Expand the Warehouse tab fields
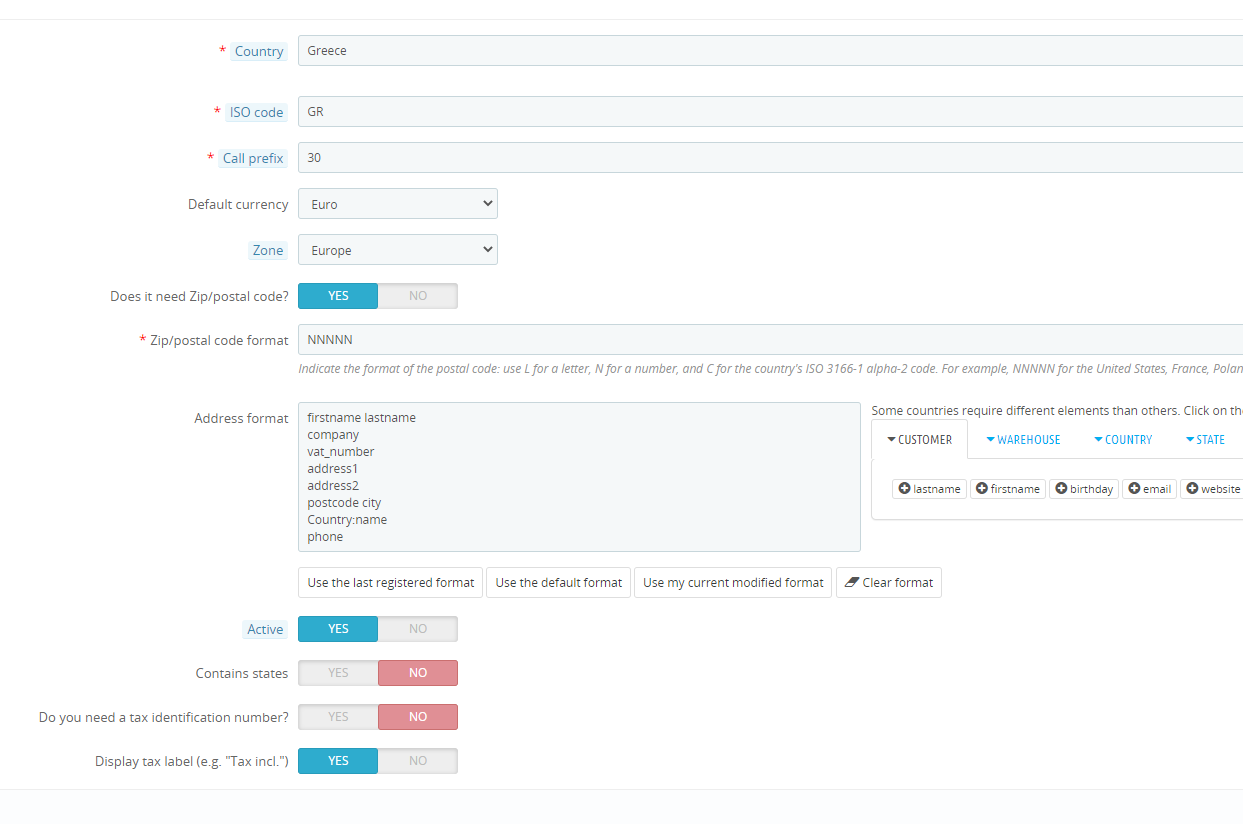The image size is (1243, 824). pos(1022,440)
